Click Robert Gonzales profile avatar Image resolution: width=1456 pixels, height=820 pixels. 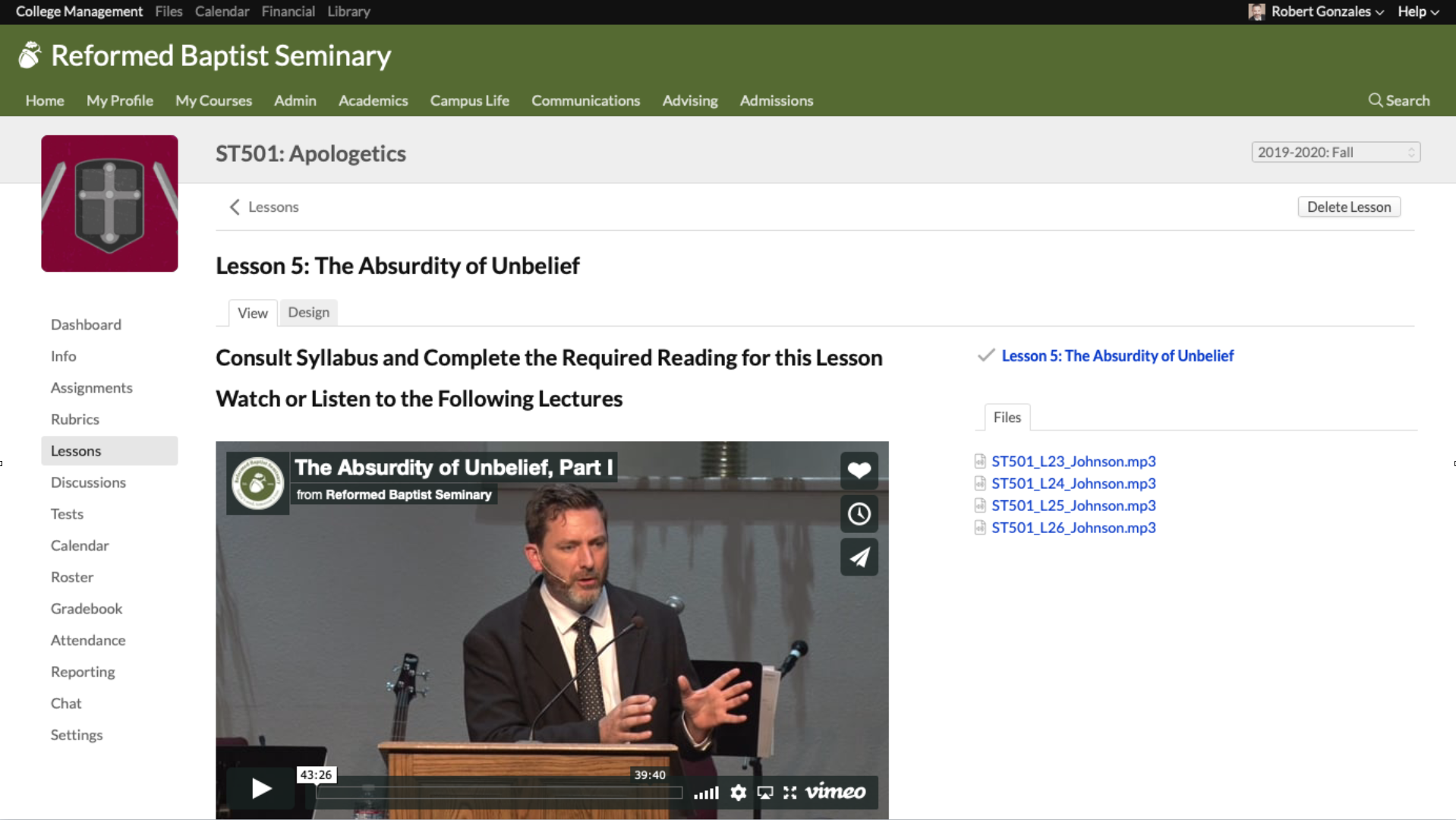click(1256, 11)
